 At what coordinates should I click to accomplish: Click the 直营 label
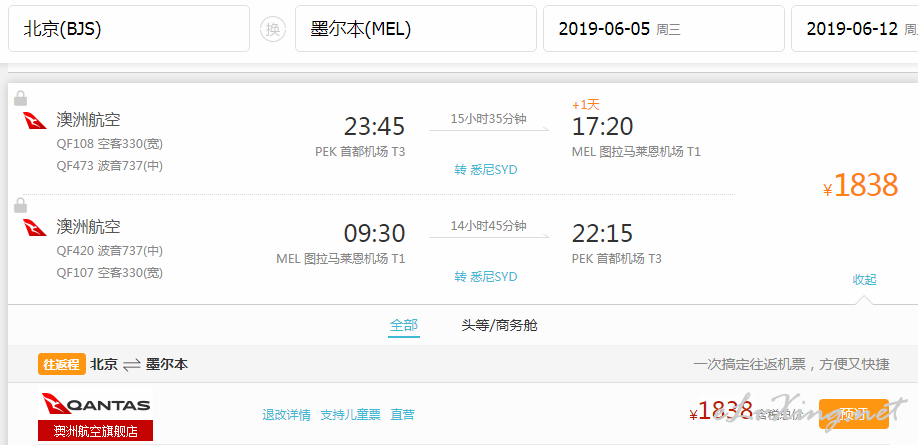coord(402,414)
